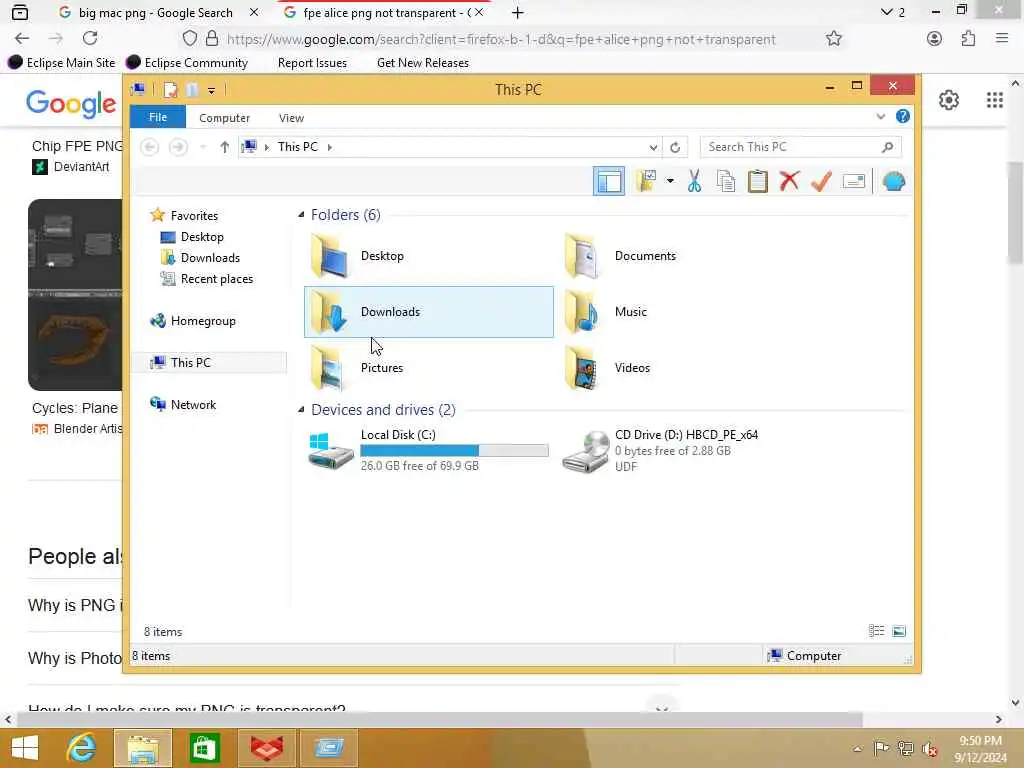Click Properties icon in quick access toolbar

click(170, 89)
